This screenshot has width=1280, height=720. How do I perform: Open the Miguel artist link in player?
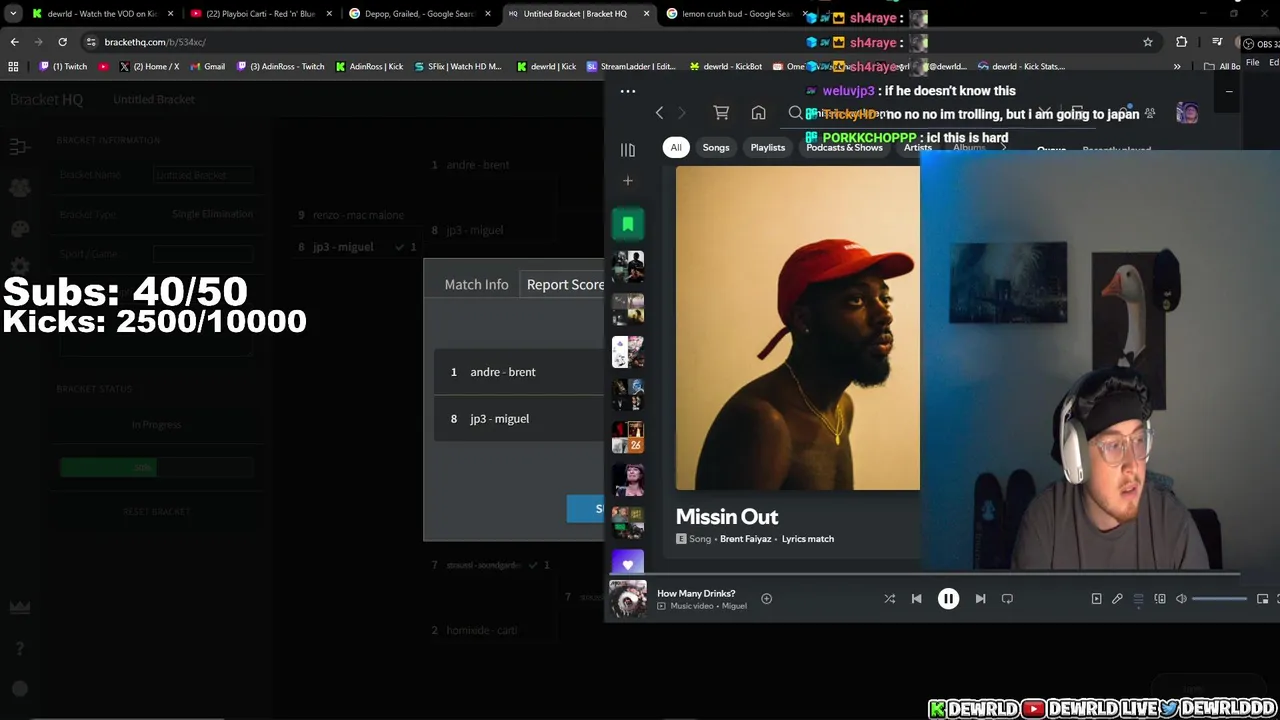734,606
